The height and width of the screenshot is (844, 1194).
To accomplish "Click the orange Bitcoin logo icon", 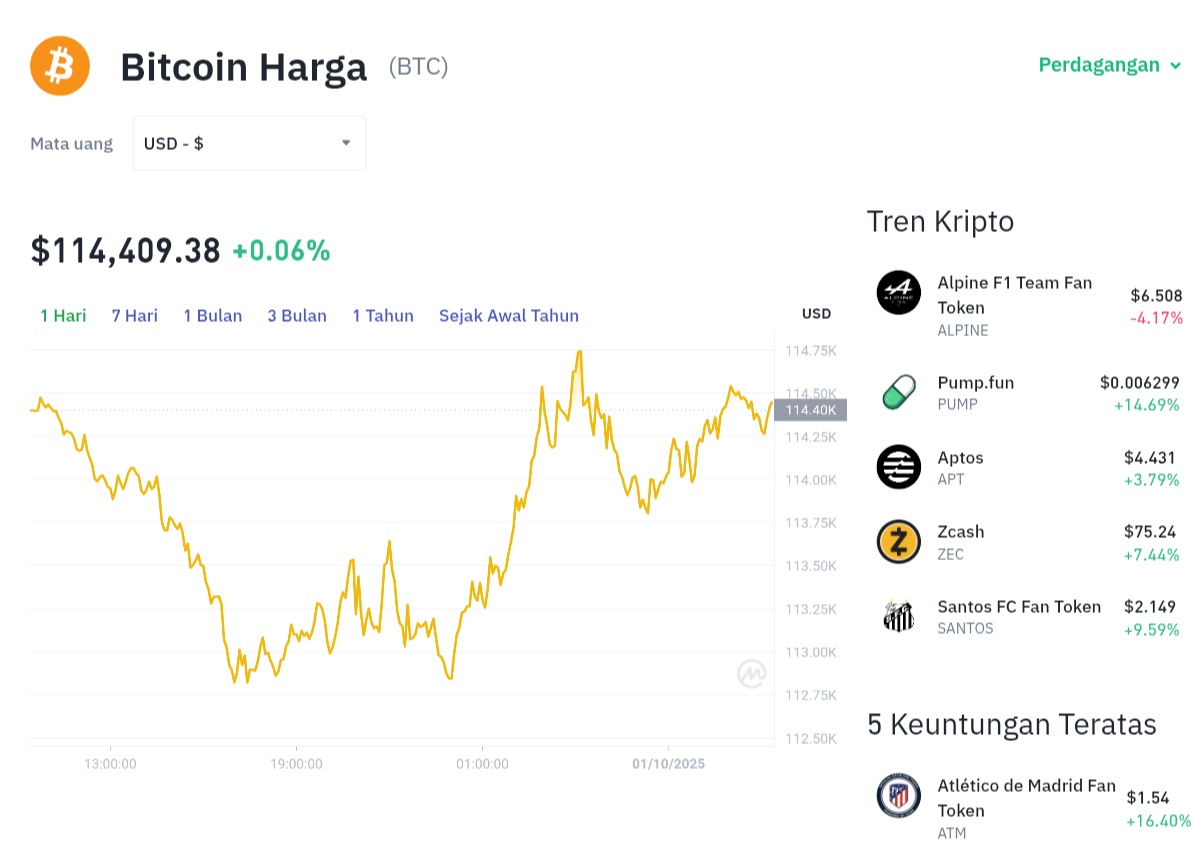I will click(x=60, y=66).
